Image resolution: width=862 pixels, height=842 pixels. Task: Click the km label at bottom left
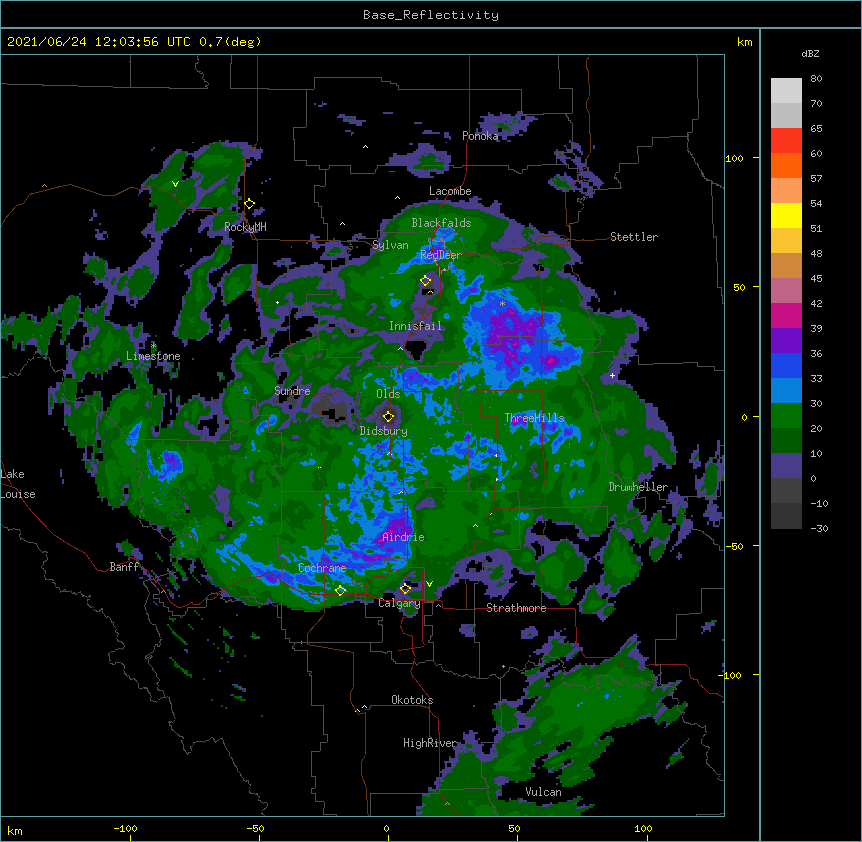click(15, 830)
